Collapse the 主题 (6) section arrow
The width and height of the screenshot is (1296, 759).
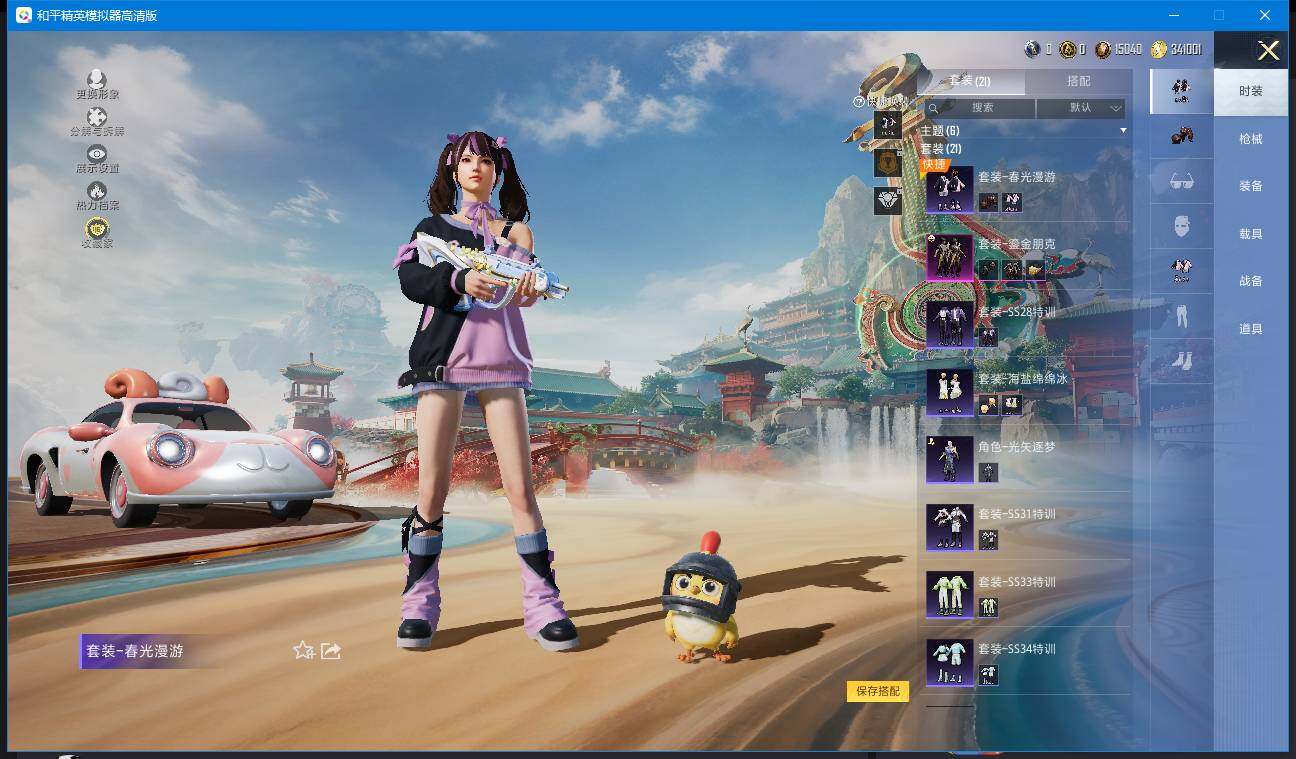tap(1122, 131)
